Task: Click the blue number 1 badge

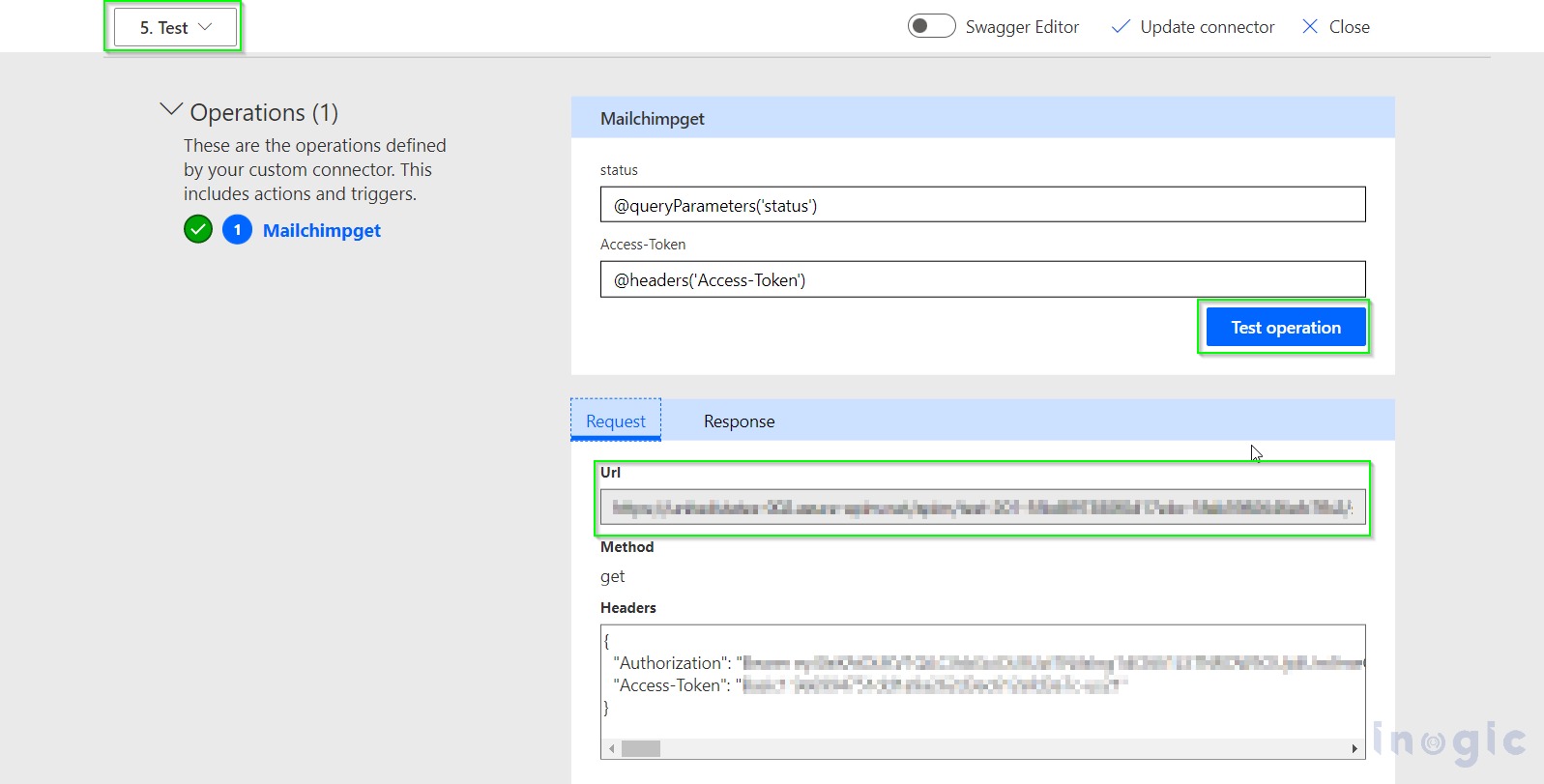Action: point(237,230)
